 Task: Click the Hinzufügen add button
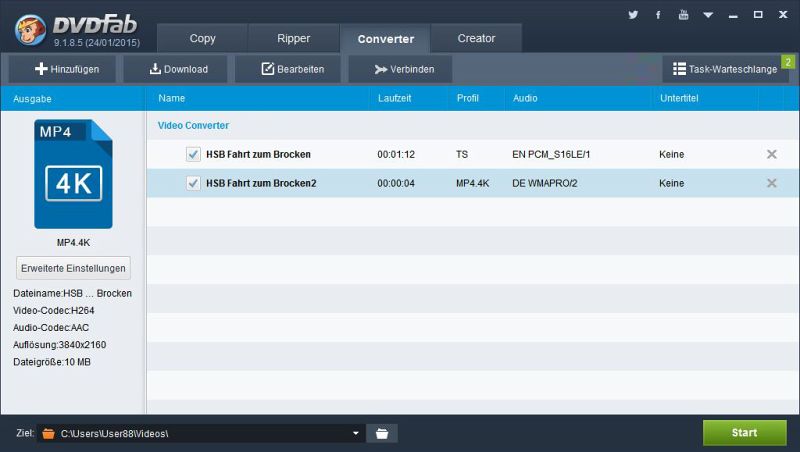[x=63, y=69]
